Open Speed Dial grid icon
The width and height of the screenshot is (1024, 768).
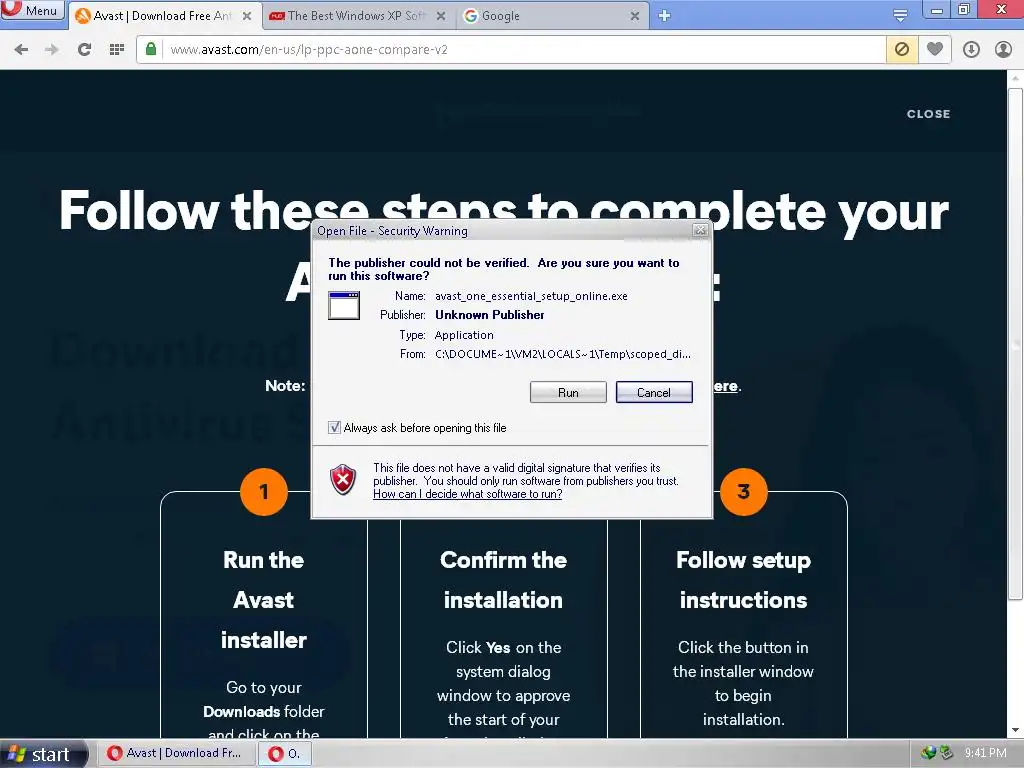click(117, 50)
